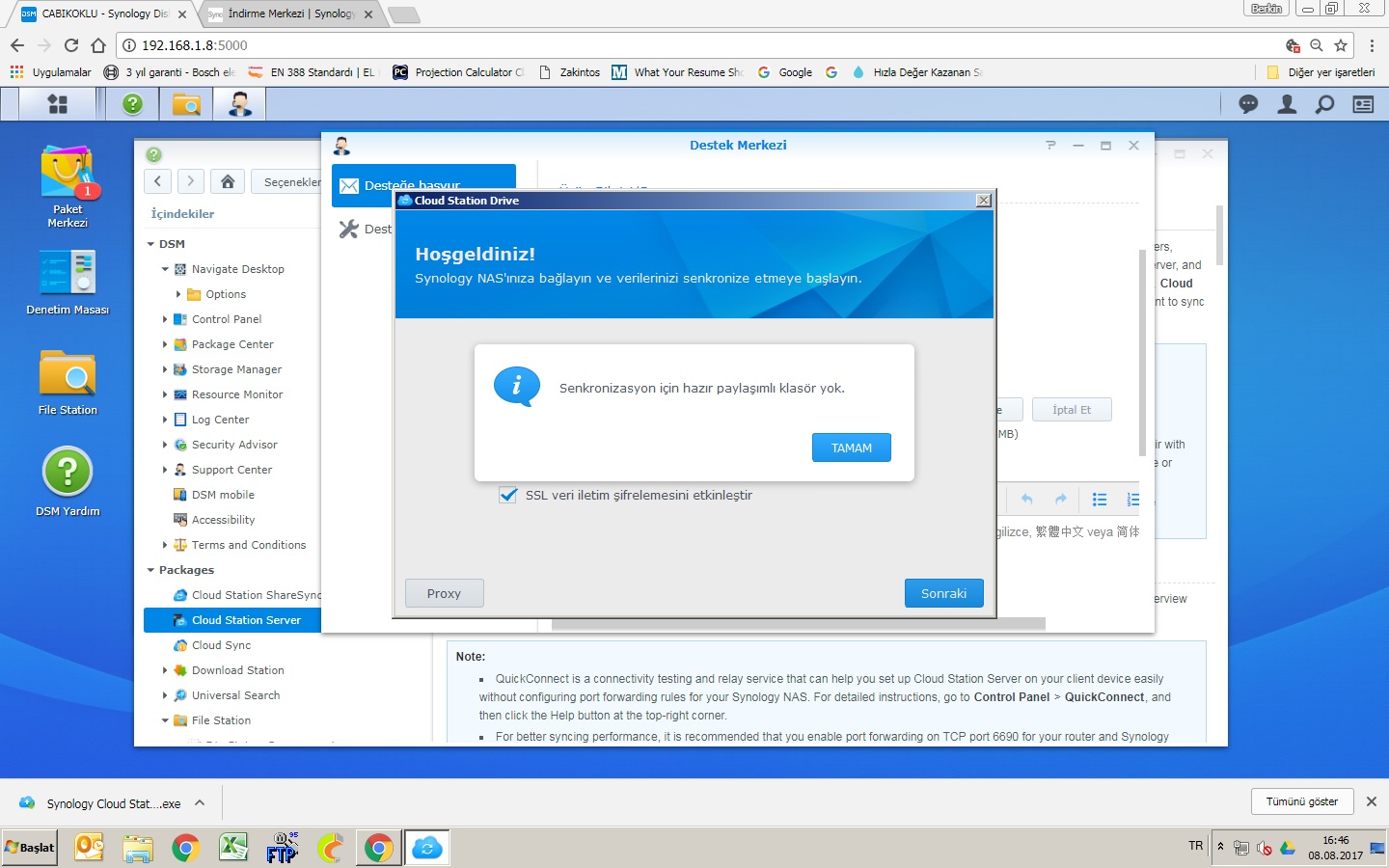The width and height of the screenshot is (1389, 868).
Task: Open the DSM main menu icon
Action: click(x=58, y=104)
